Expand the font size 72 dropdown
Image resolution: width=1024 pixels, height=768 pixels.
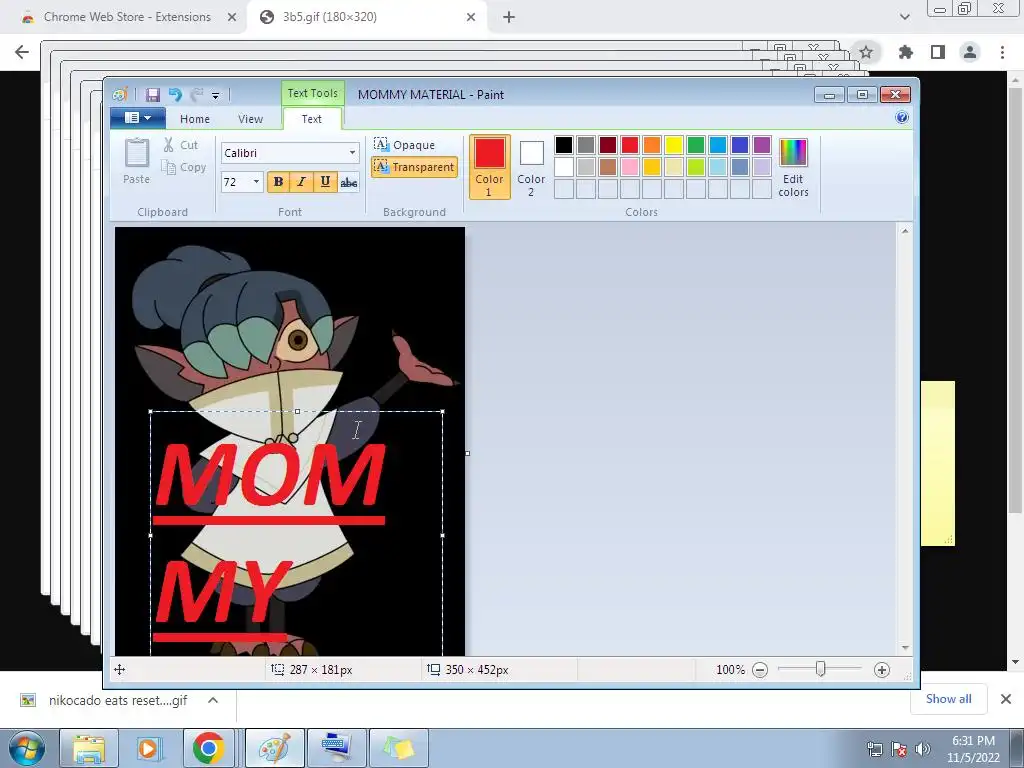(256, 182)
